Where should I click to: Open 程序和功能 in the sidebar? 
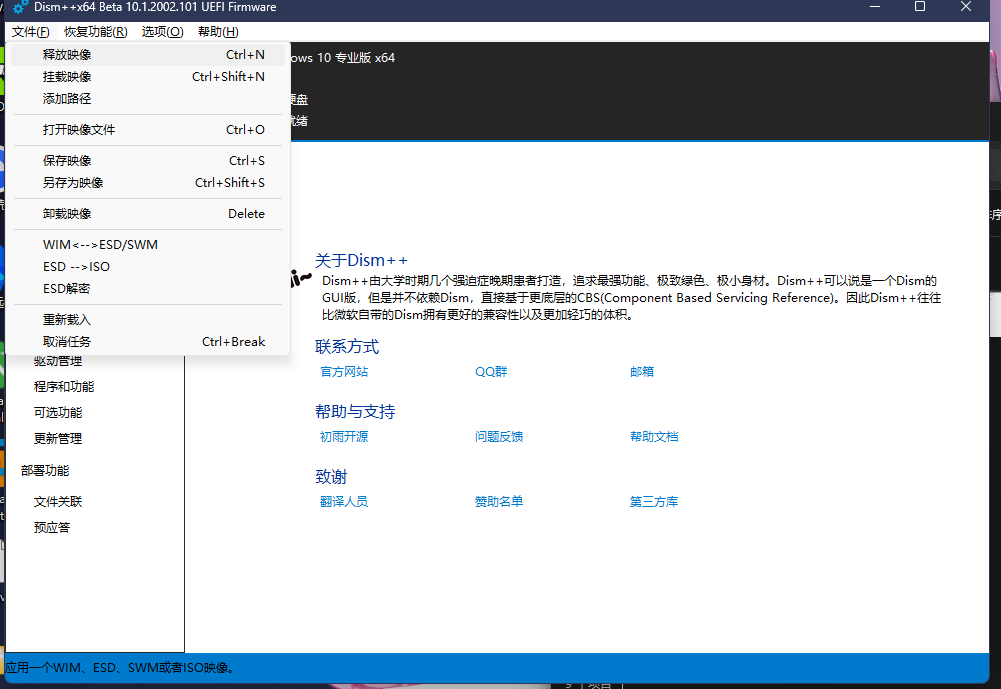point(64,387)
